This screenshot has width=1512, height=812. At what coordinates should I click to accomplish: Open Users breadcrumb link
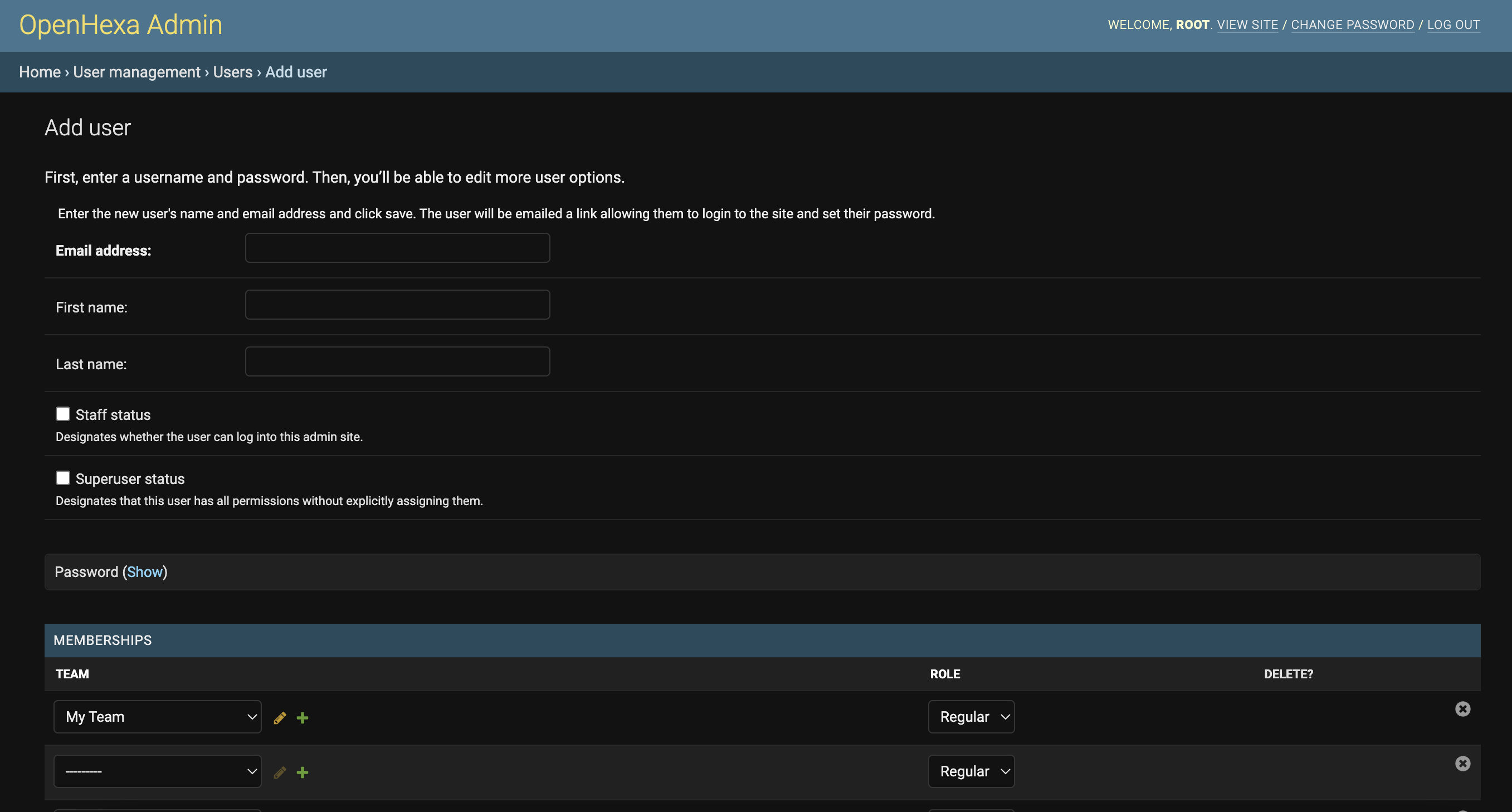(232, 72)
